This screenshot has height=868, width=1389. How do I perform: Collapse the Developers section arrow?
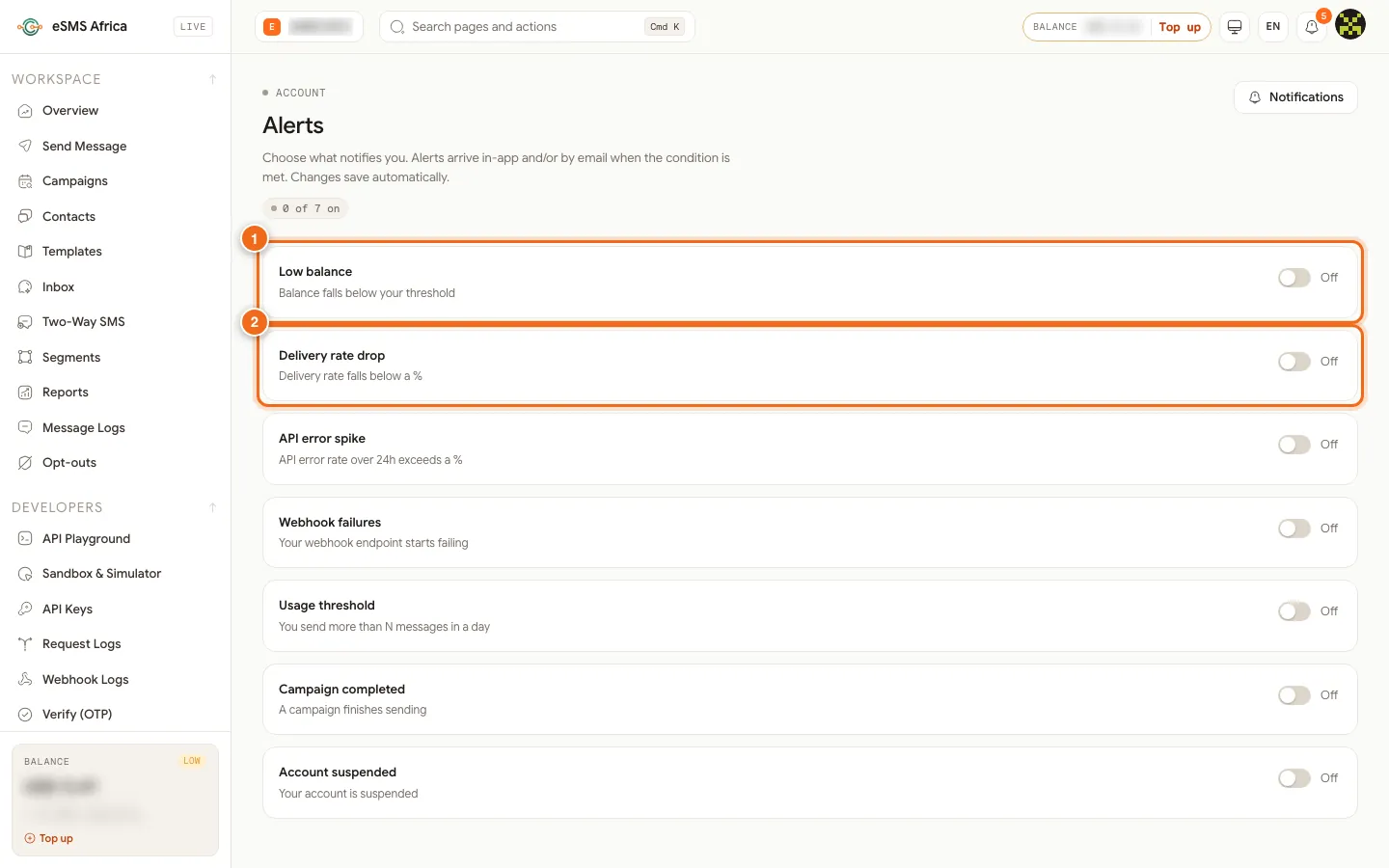pos(212,507)
